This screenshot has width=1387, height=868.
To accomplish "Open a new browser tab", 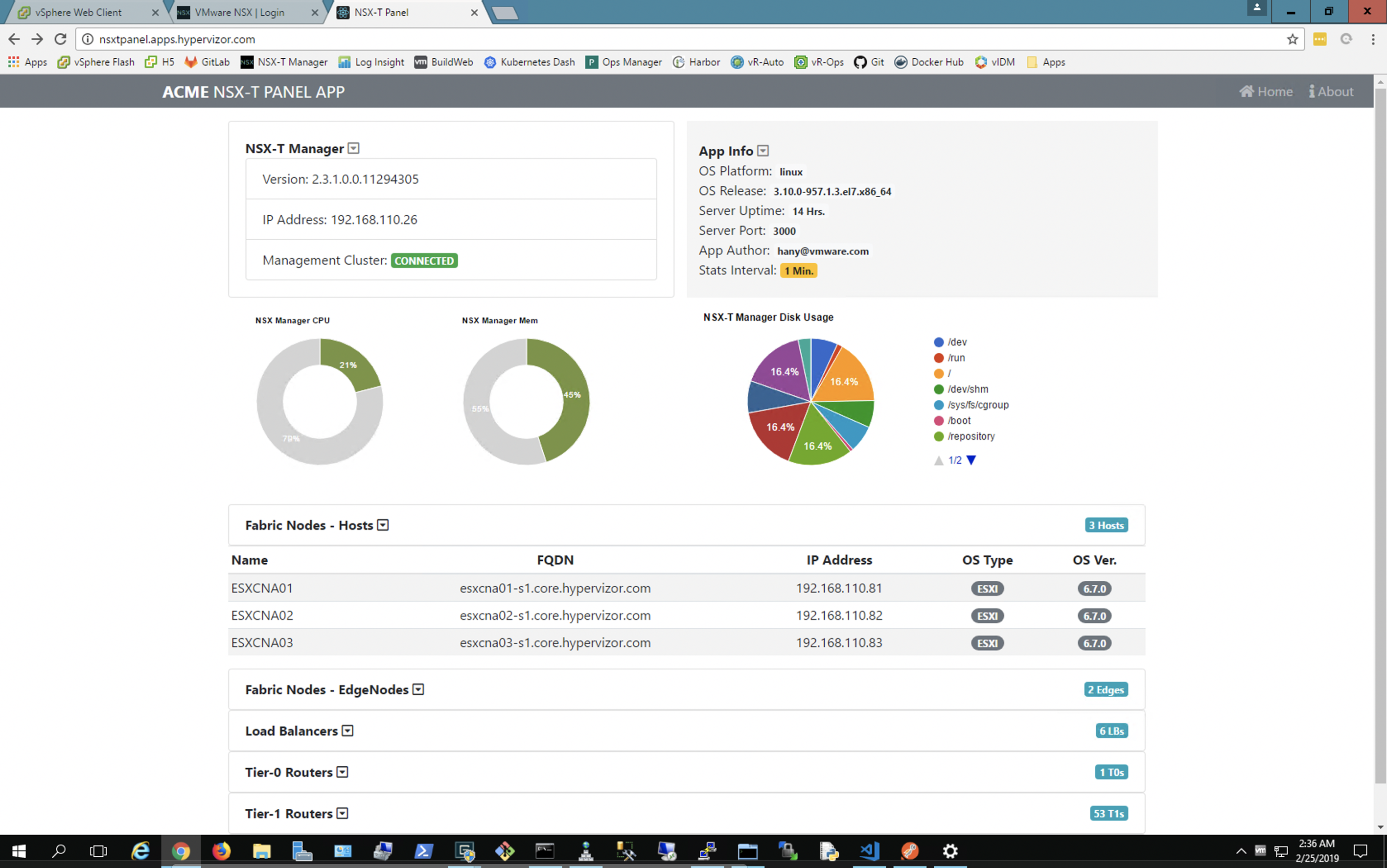I will (506, 13).
